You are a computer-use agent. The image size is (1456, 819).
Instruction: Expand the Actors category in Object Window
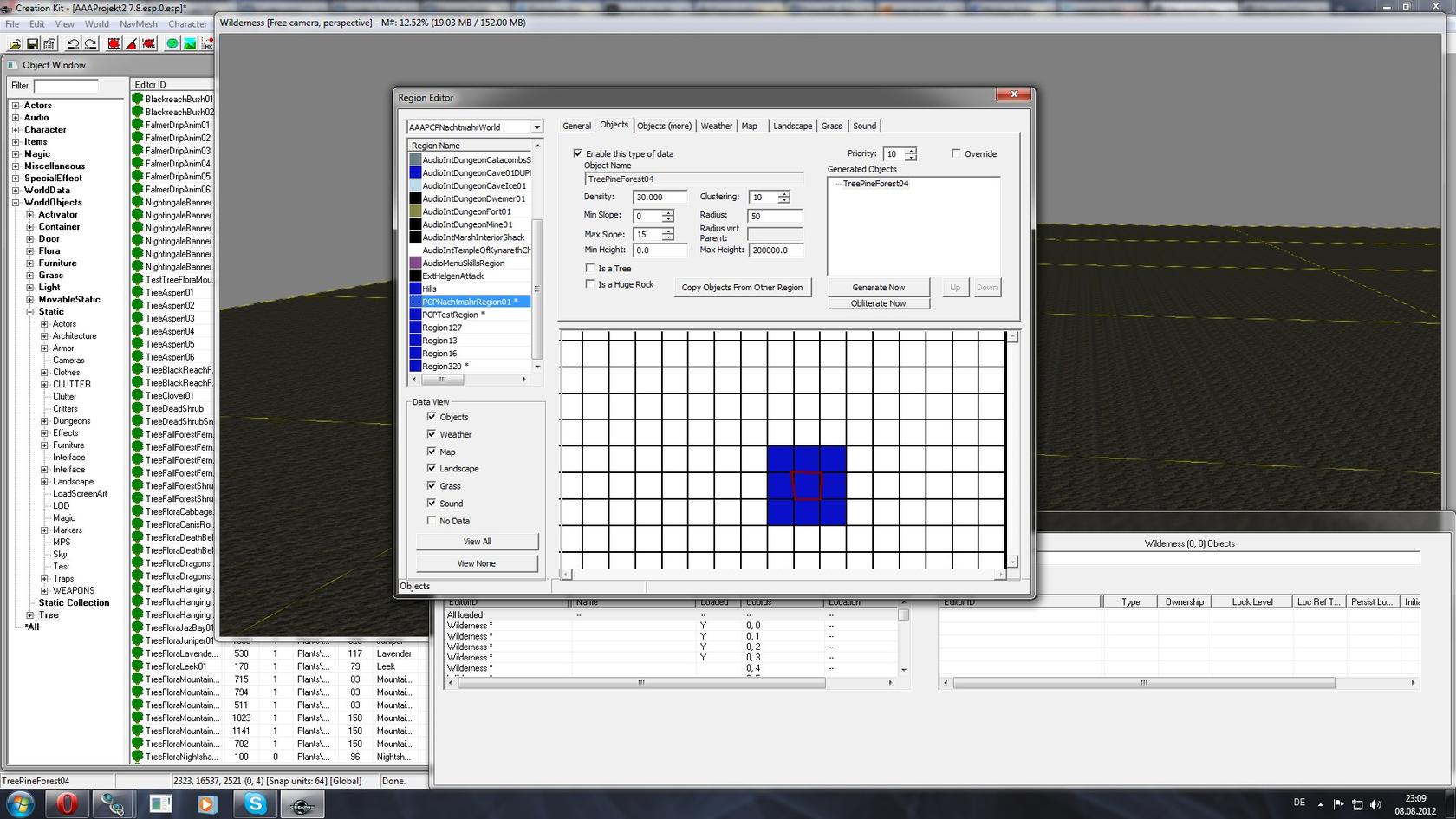16,106
